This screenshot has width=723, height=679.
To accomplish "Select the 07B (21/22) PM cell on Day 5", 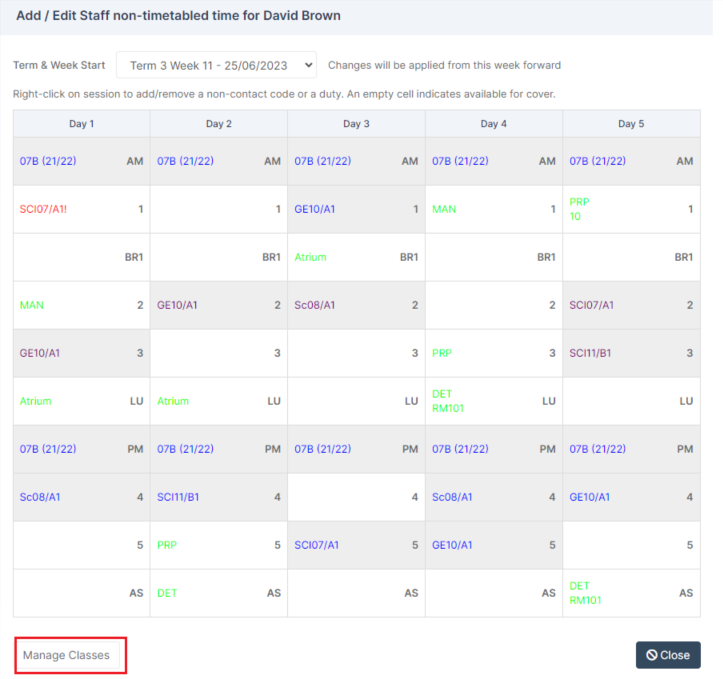I will click(x=631, y=449).
